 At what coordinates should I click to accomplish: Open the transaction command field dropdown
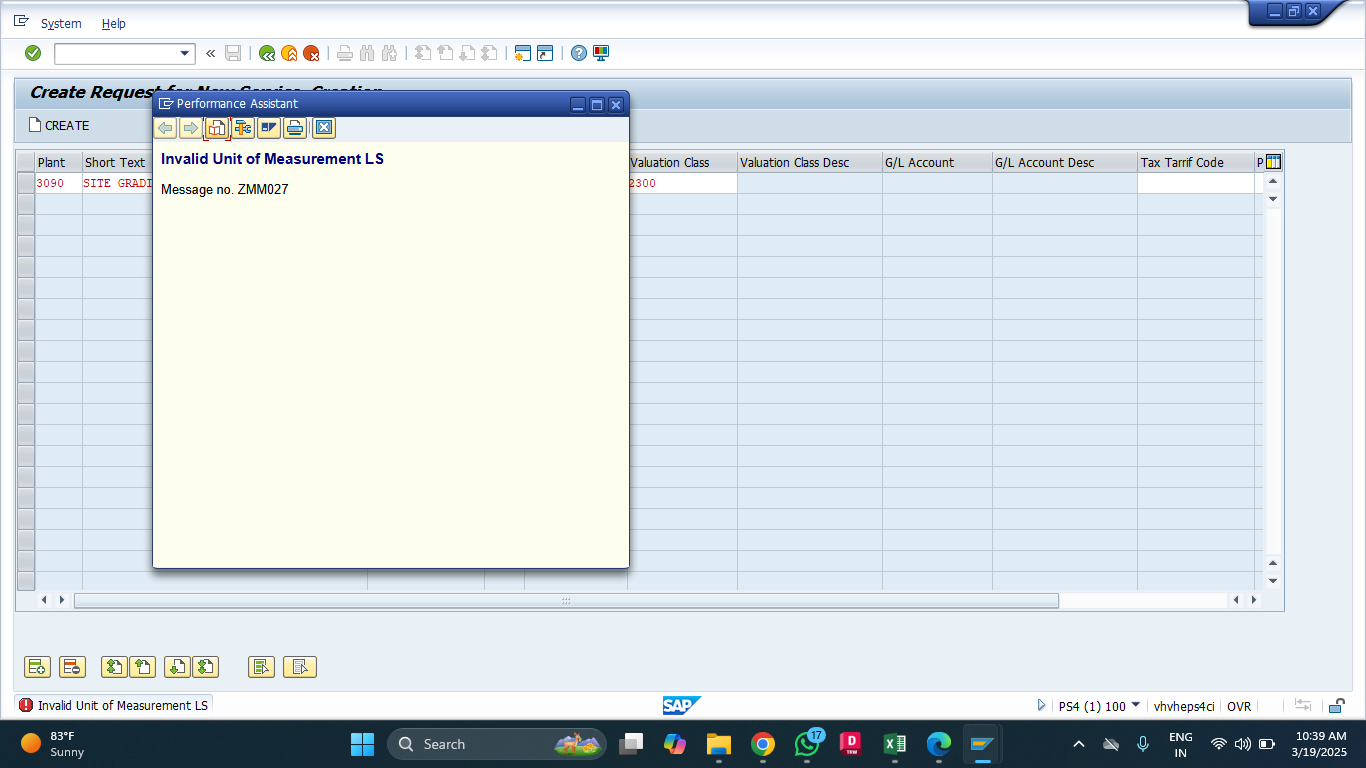click(x=185, y=54)
